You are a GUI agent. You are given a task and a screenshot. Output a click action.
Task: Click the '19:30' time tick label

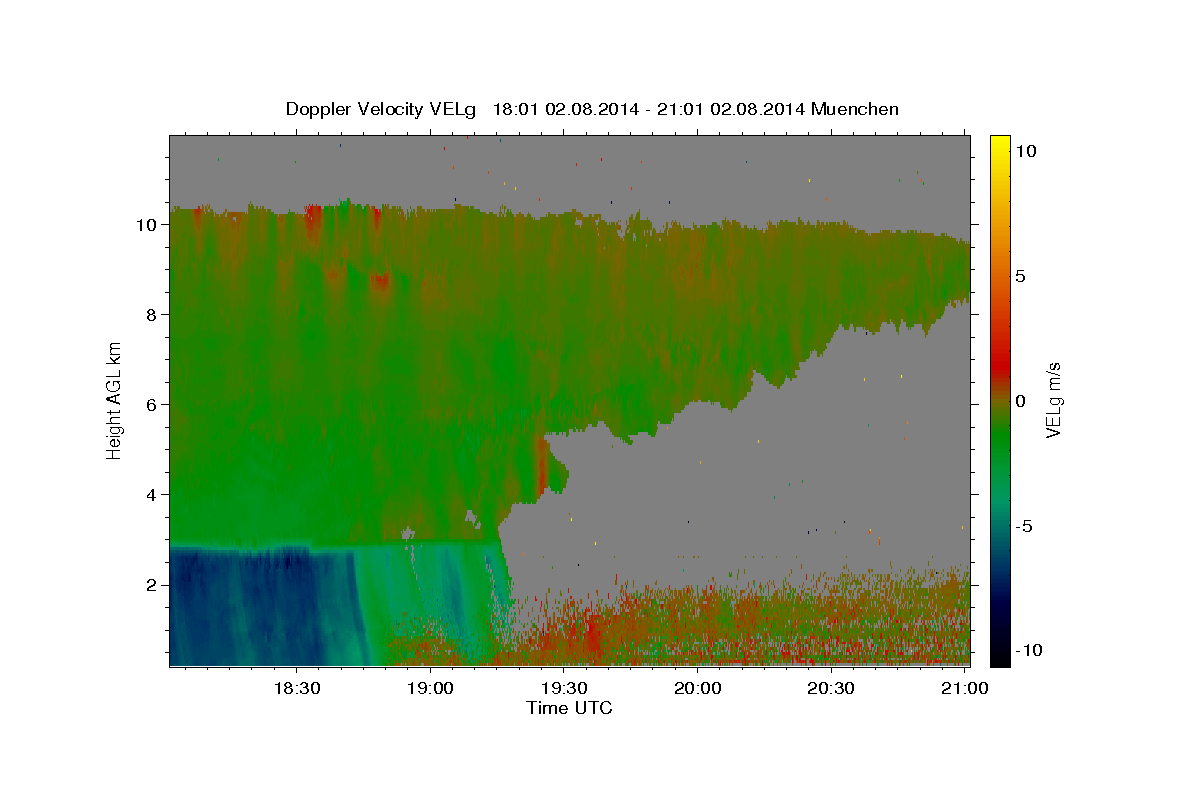coord(564,689)
